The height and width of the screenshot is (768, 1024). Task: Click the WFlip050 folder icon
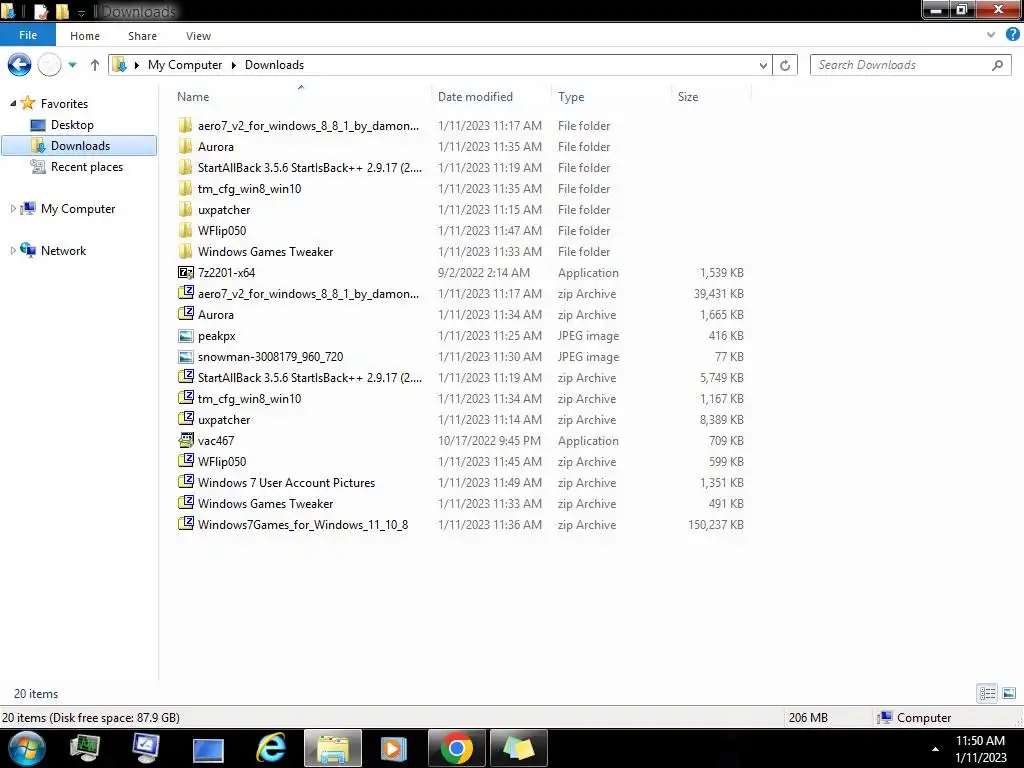point(185,231)
